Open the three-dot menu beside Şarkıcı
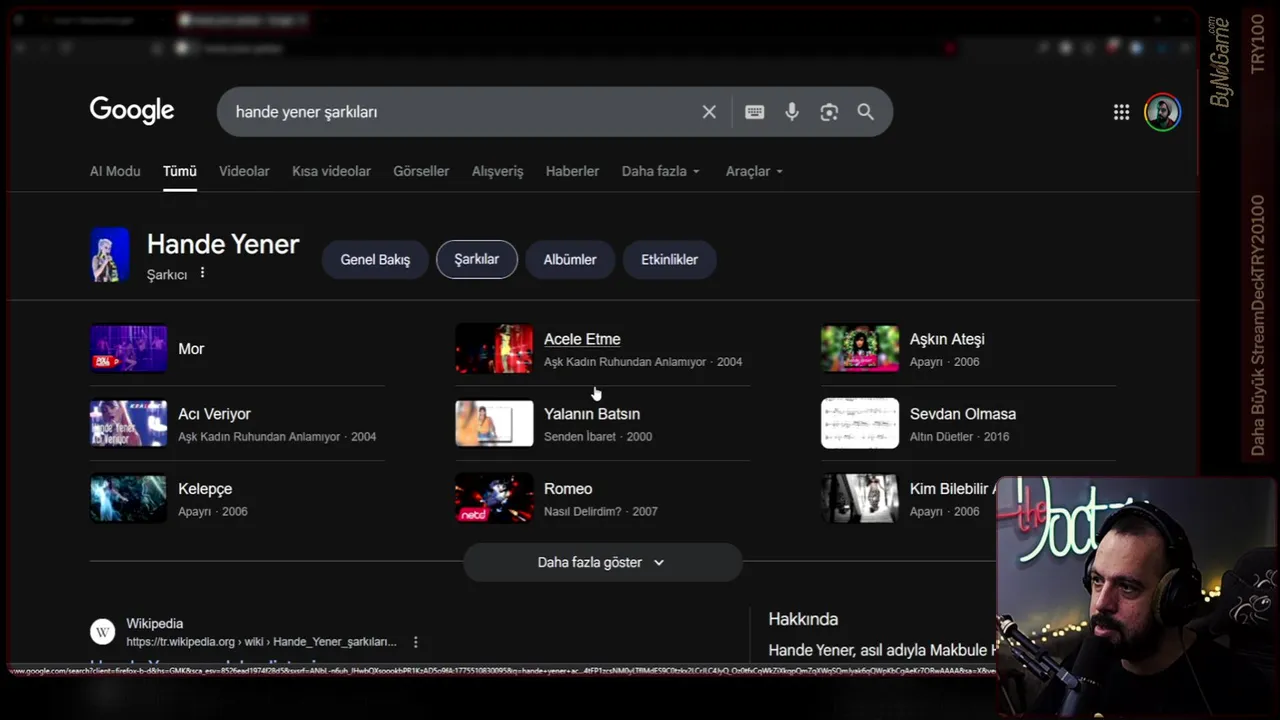1280x720 pixels. point(202,273)
